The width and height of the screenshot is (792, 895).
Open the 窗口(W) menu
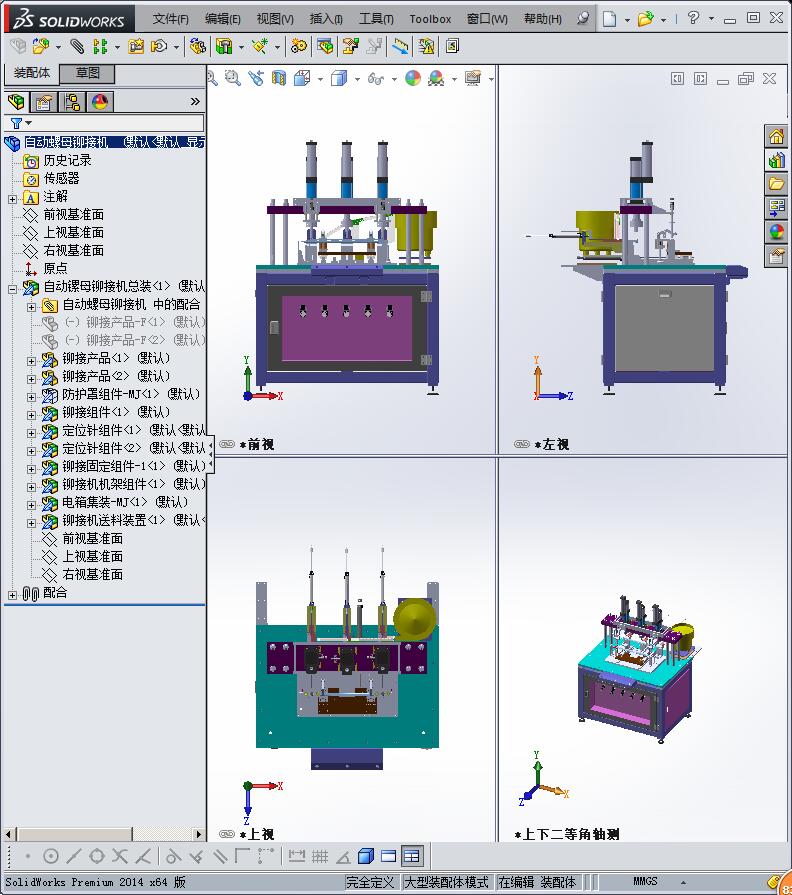(x=487, y=19)
